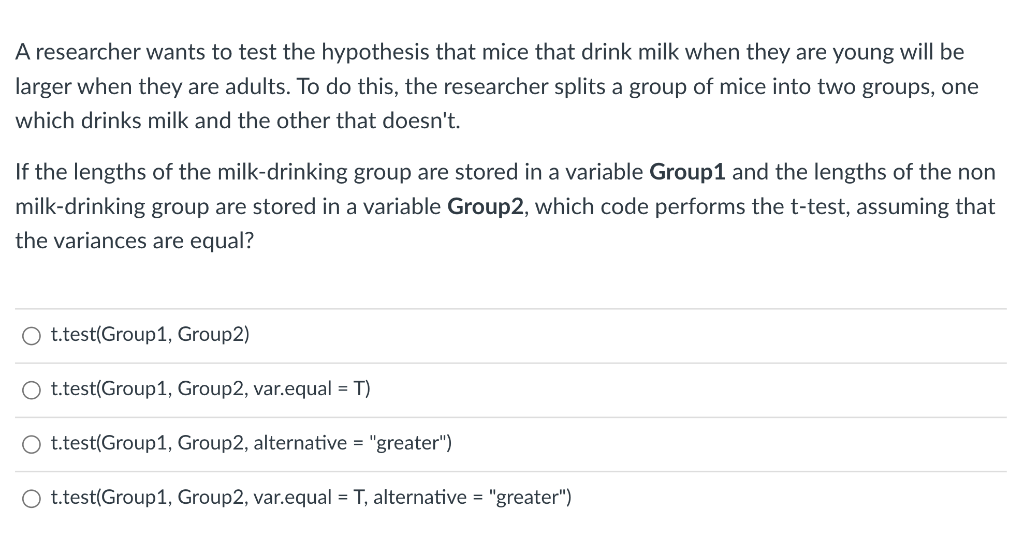Select radio for alternative = "greater" only option
1024x540 pixels.
(31, 445)
